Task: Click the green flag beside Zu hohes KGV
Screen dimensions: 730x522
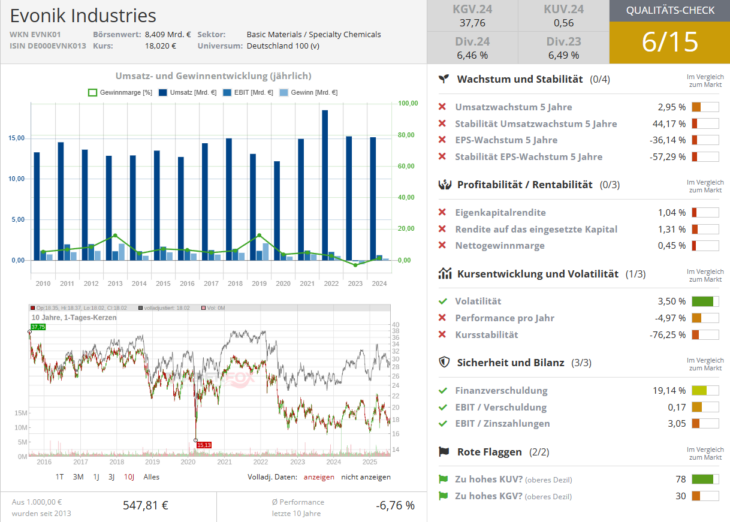Action: [443, 495]
